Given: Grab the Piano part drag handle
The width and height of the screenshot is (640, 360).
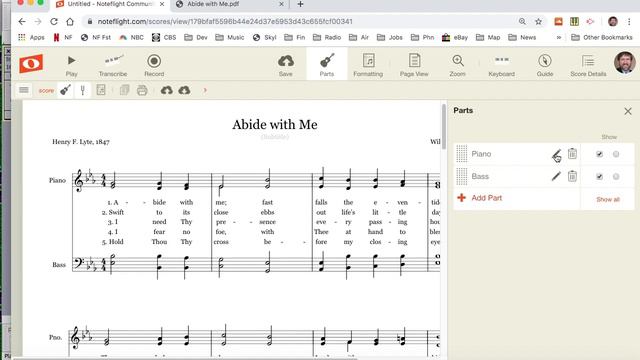Looking at the screenshot, I should point(462,154).
